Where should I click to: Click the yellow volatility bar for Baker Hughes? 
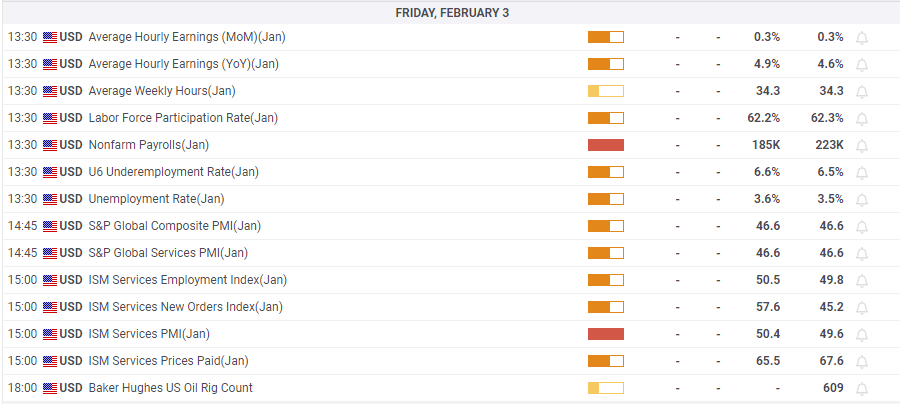(x=605, y=388)
